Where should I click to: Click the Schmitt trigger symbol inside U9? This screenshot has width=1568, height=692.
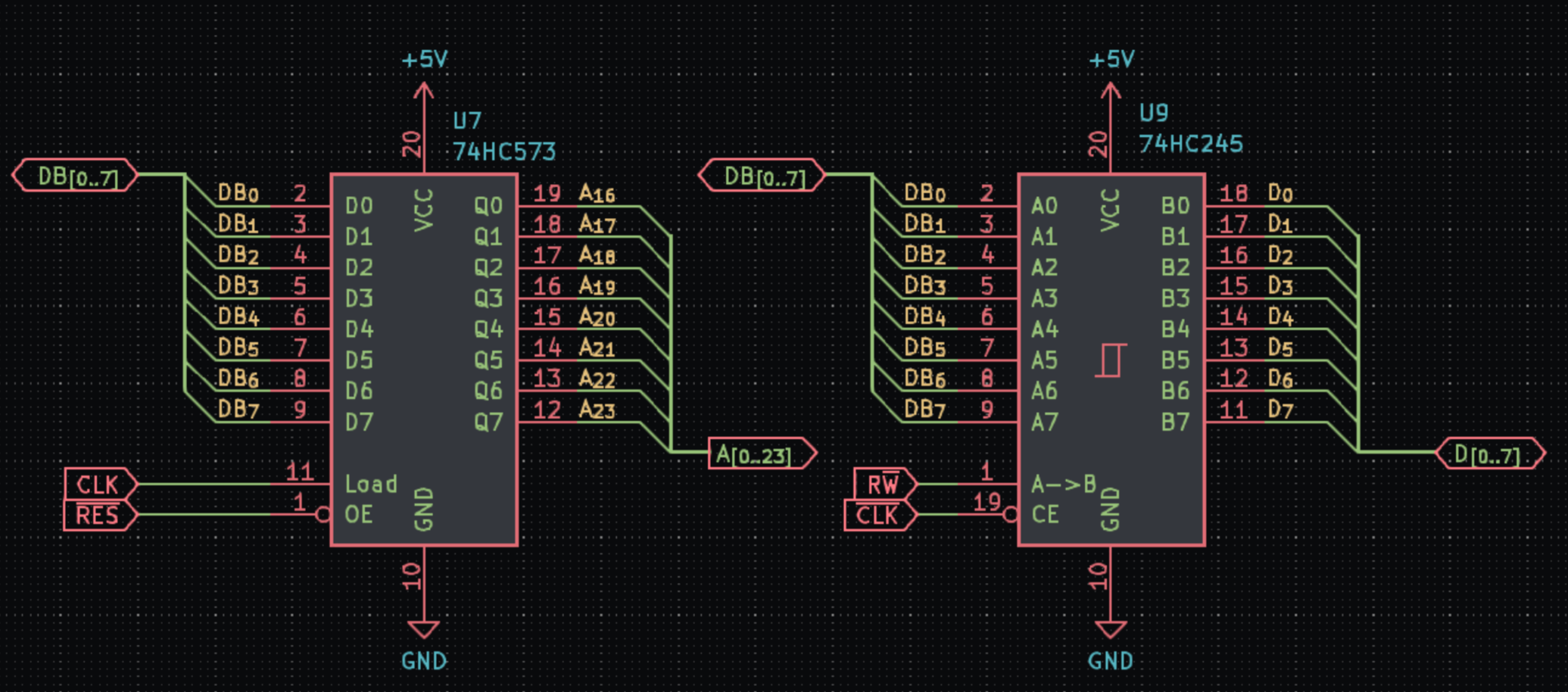click(1111, 360)
